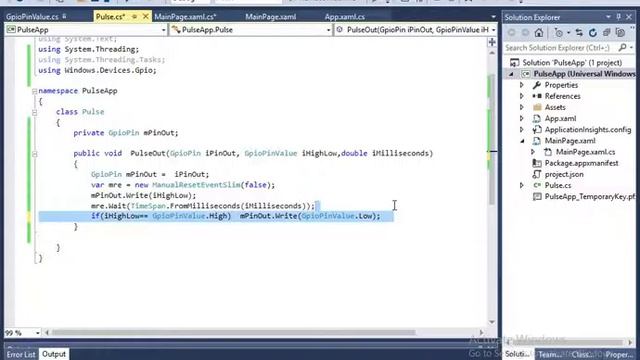The width and height of the screenshot is (640, 360).
Task: Collapse the class Pulse region
Action: (35, 112)
